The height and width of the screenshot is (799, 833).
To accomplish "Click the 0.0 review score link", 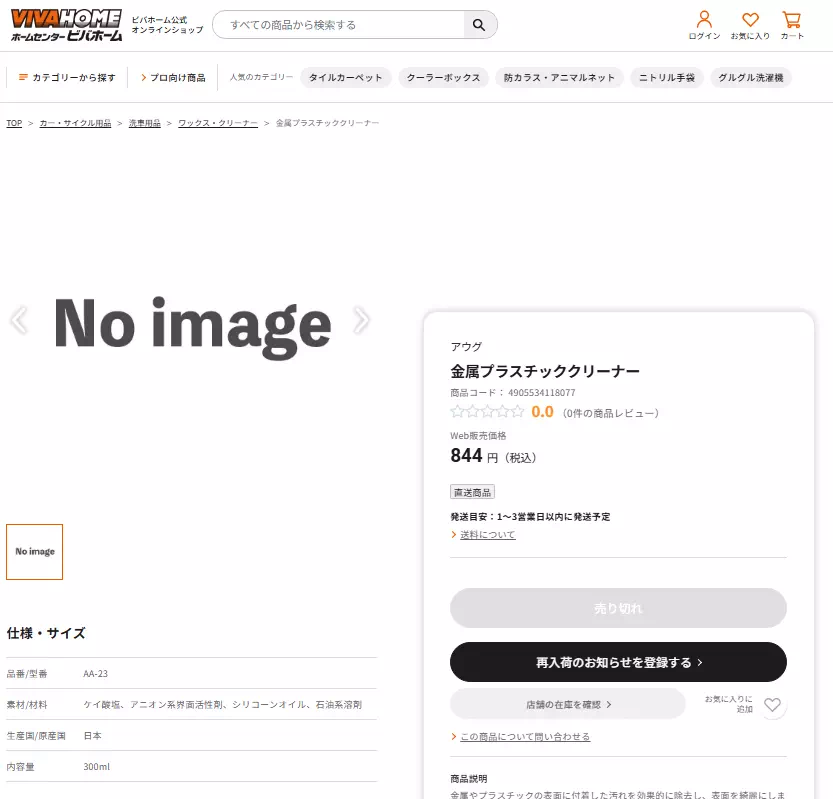I will 542,411.
